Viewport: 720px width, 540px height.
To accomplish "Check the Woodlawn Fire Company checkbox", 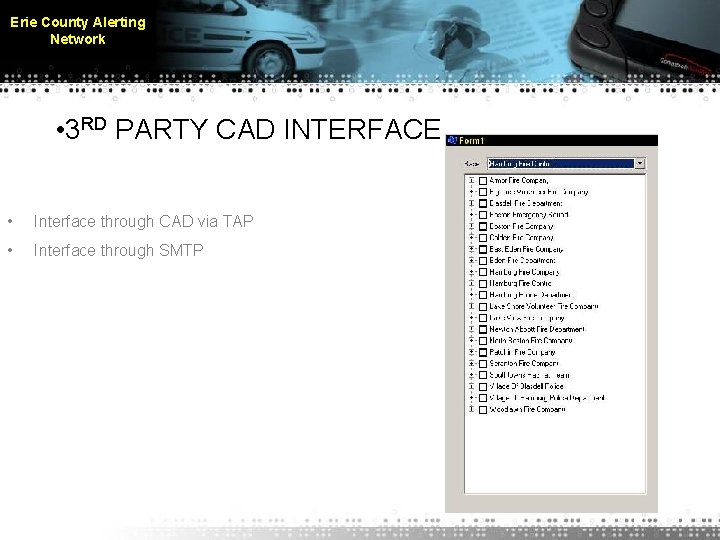I will pyautogui.click(x=483, y=410).
